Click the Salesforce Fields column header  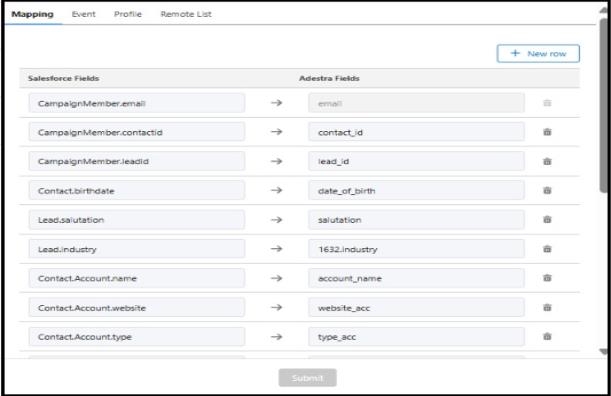click(x=64, y=78)
